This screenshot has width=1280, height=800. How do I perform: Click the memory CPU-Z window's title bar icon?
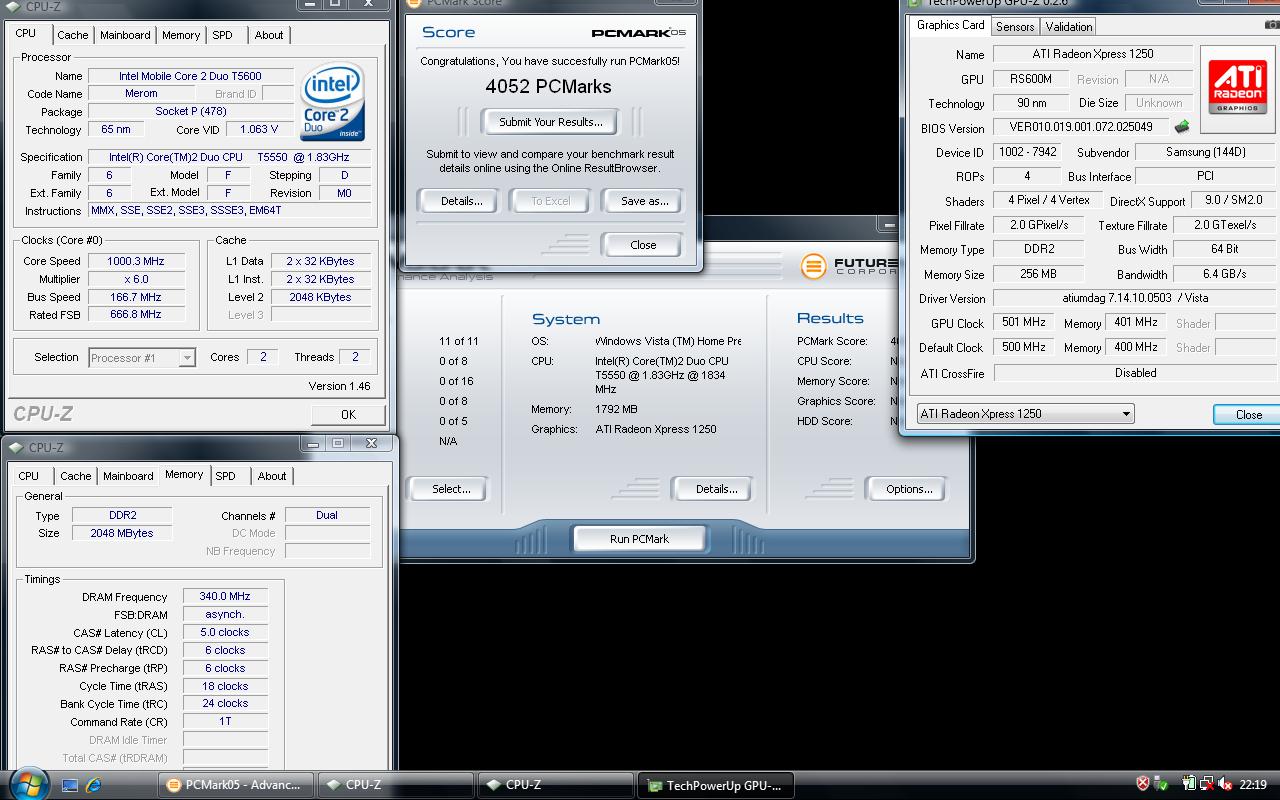pos(15,447)
